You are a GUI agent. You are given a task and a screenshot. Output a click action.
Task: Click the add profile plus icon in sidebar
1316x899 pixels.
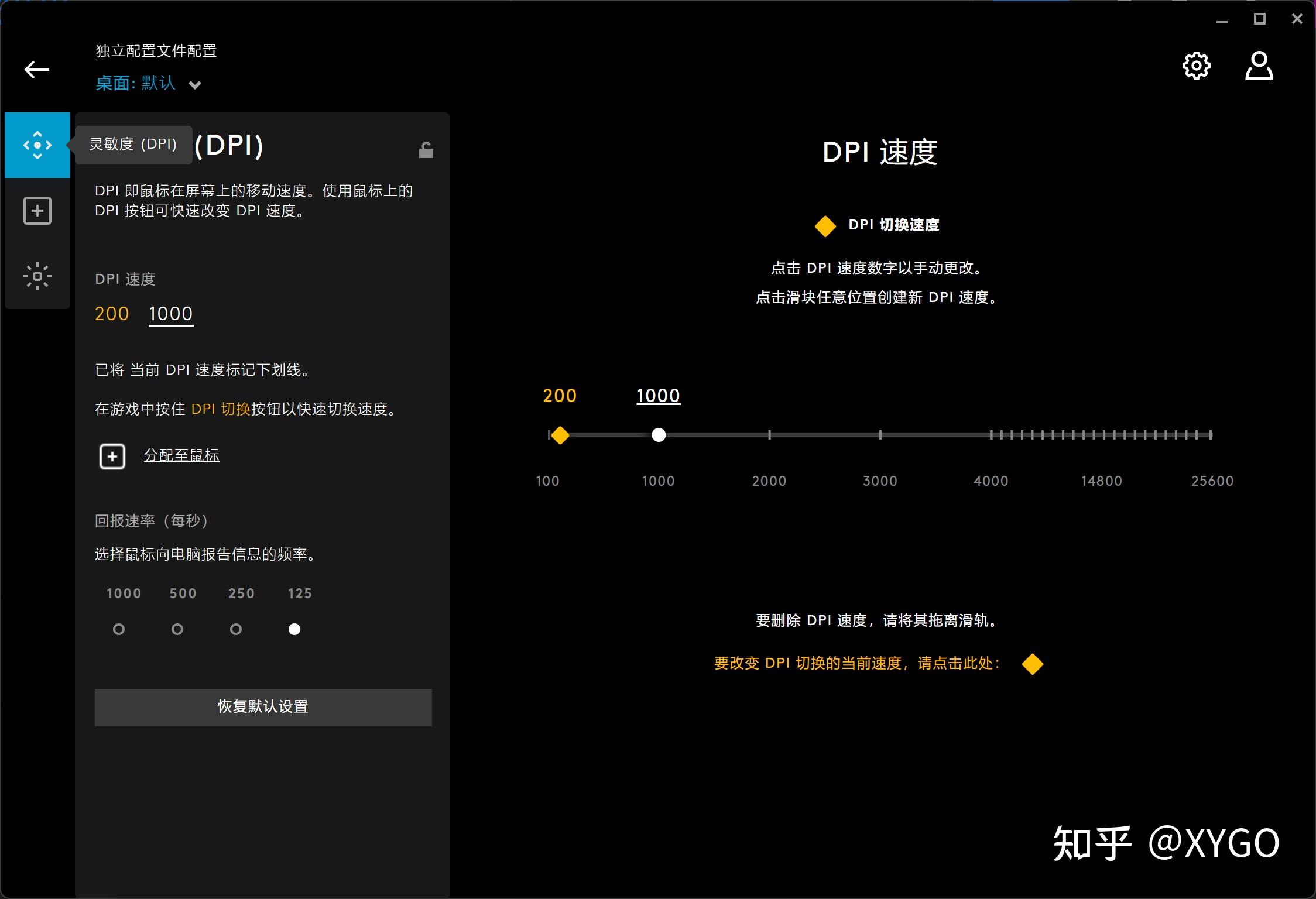pyautogui.click(x=37, y=211)
